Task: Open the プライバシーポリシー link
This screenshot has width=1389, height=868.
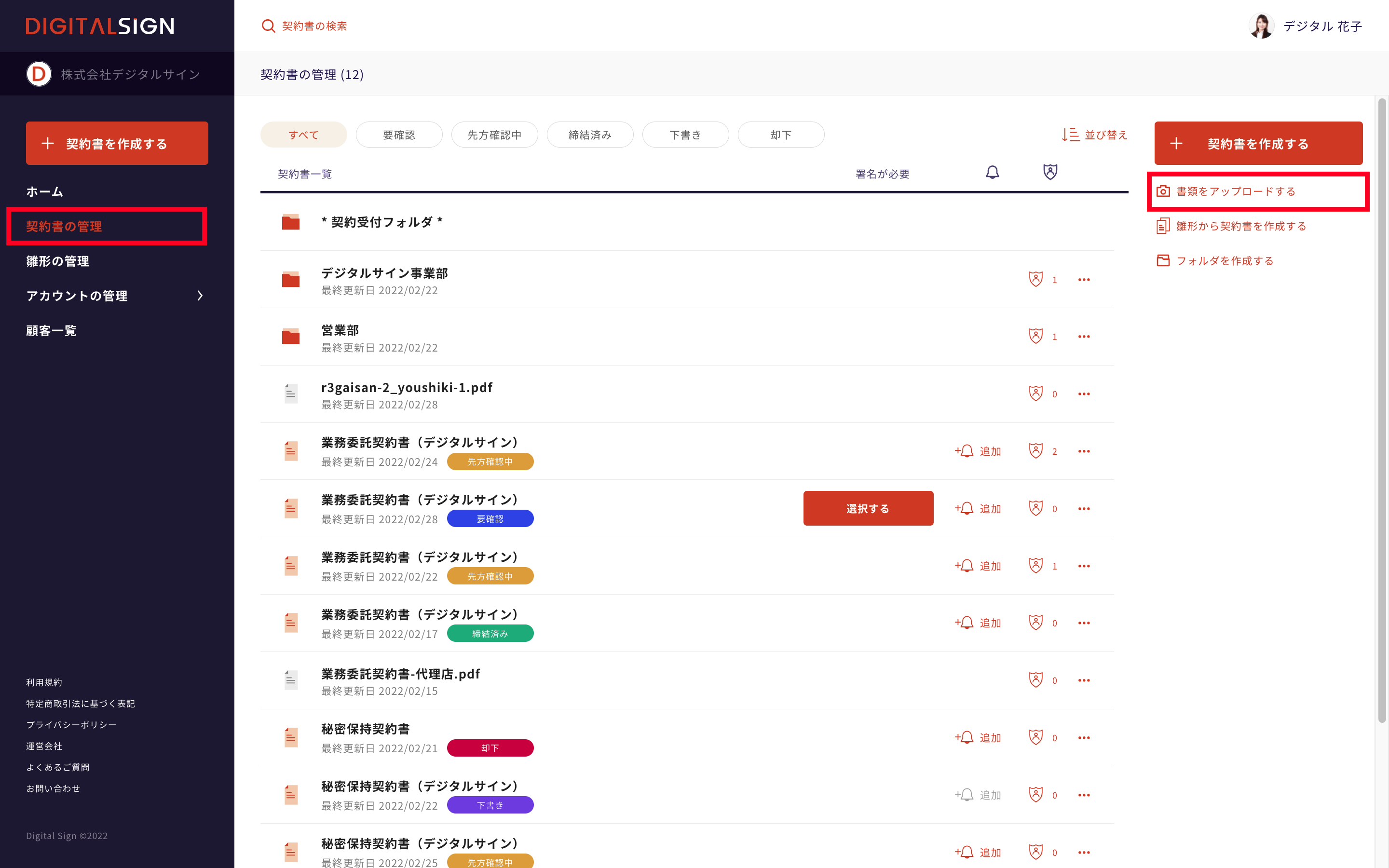Action: coord(71,724)
